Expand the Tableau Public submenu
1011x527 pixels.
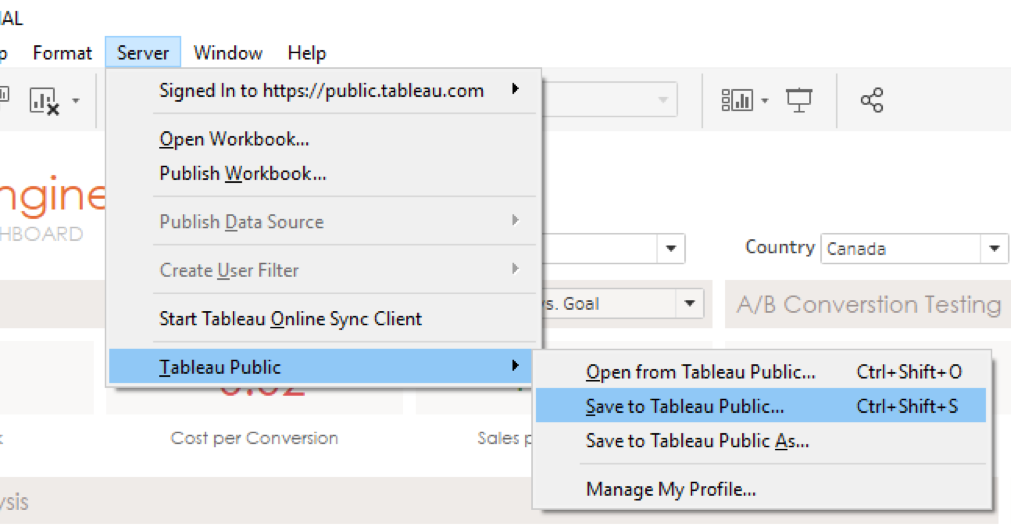pos(320,367)
